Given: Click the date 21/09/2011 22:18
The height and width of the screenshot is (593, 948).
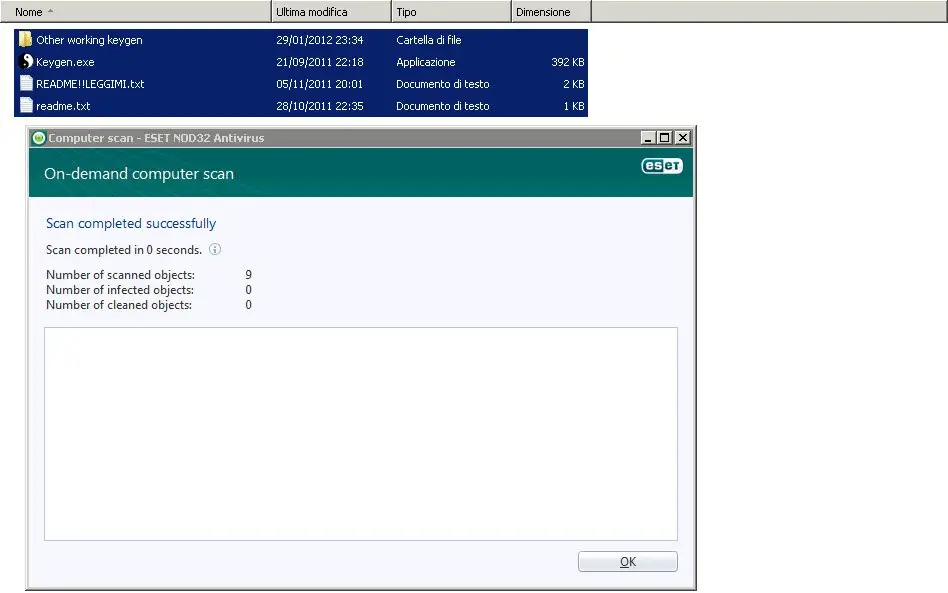Looking at the screenshot, I should (320, 62).
